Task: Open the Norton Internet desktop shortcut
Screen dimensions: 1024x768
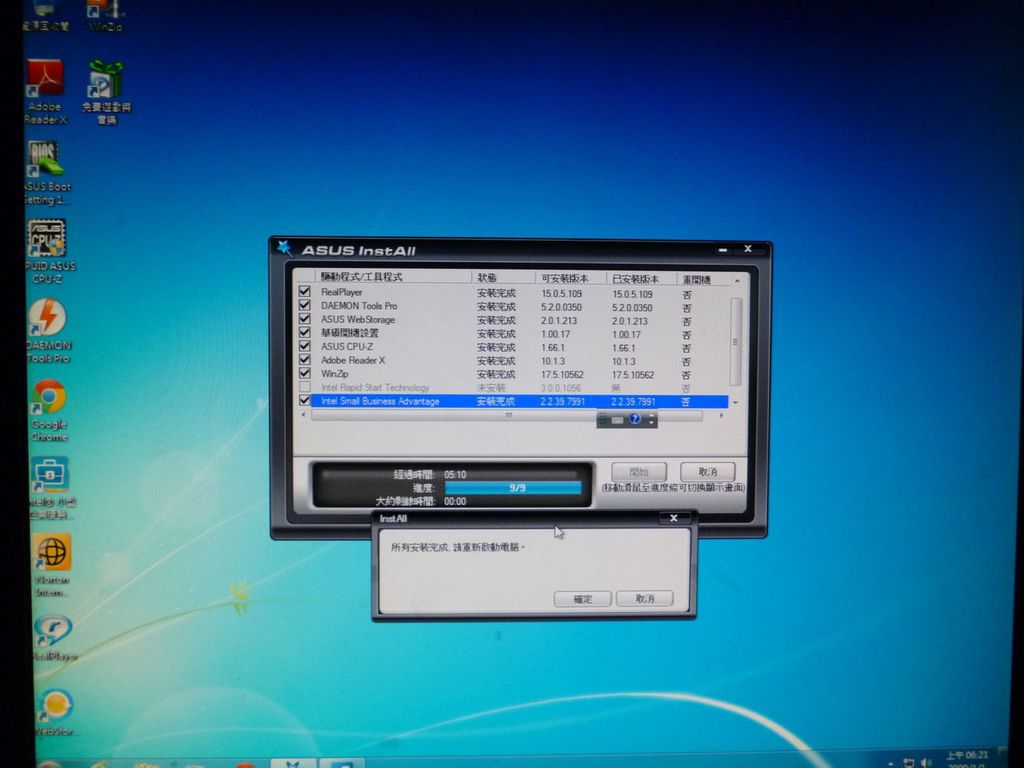Action: pos(52,566)
